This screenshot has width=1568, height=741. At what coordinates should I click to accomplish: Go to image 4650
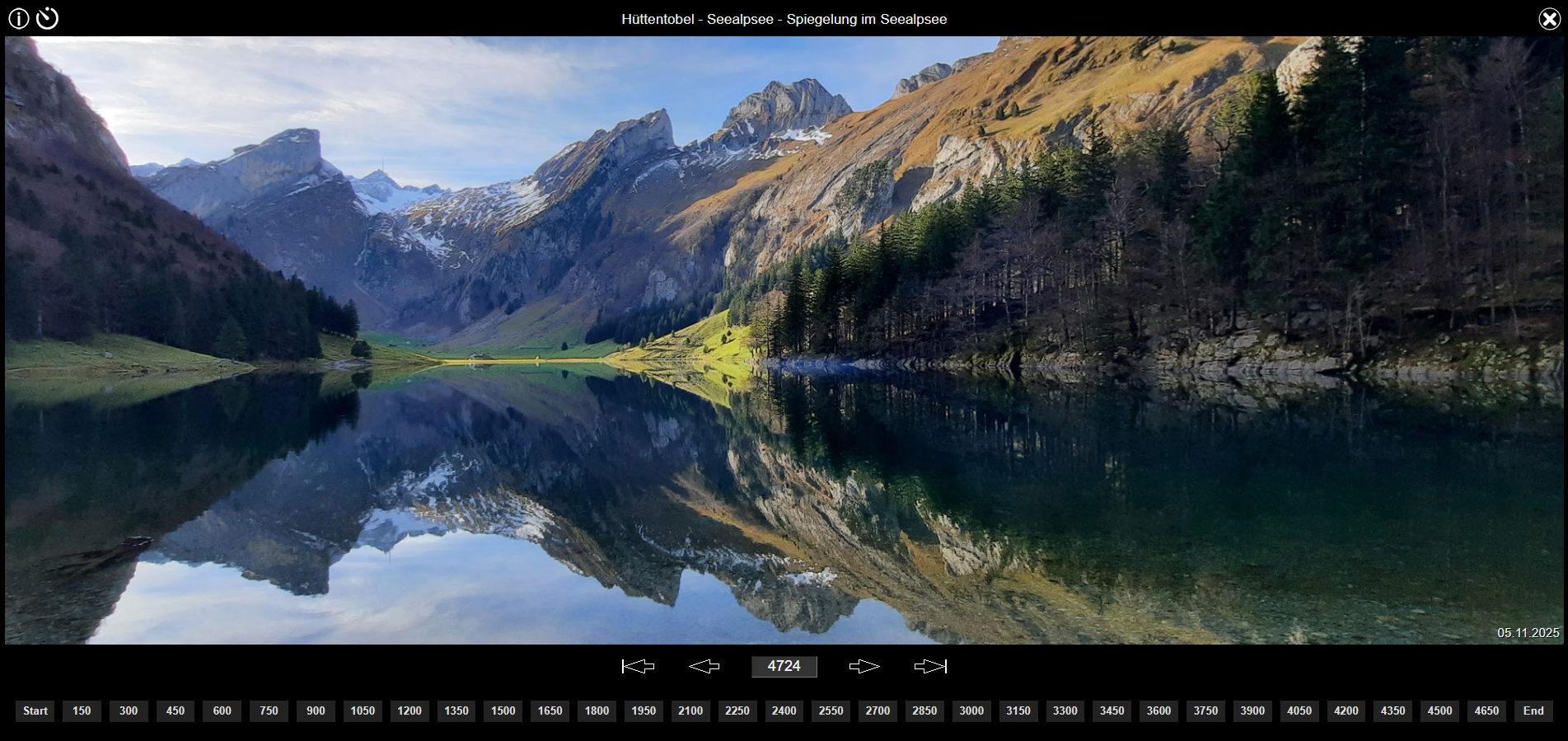[x=1486, y=711]
